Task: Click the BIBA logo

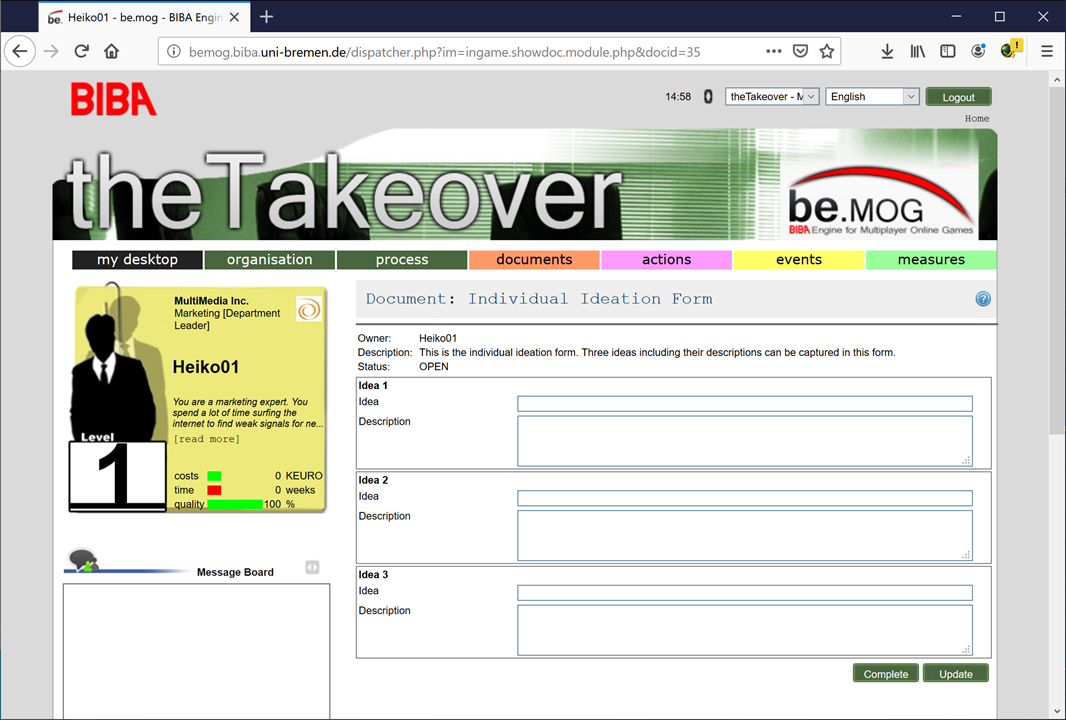Action: tap(114, 99)
